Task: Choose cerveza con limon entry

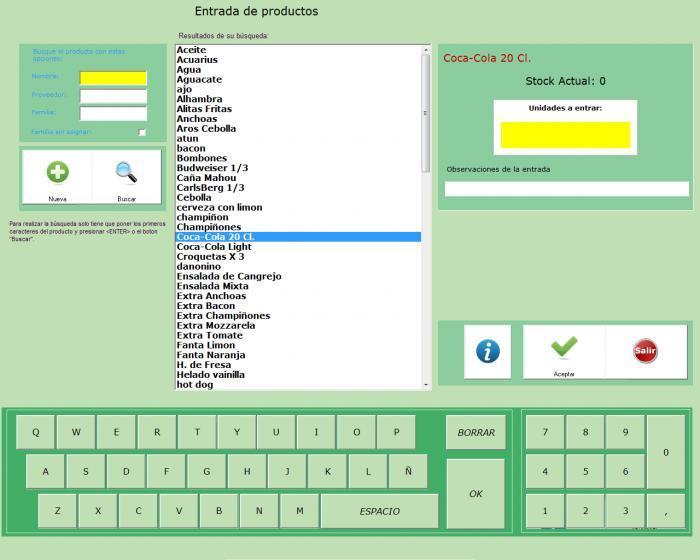Action: pyautogui.click(x=298, y=207)
